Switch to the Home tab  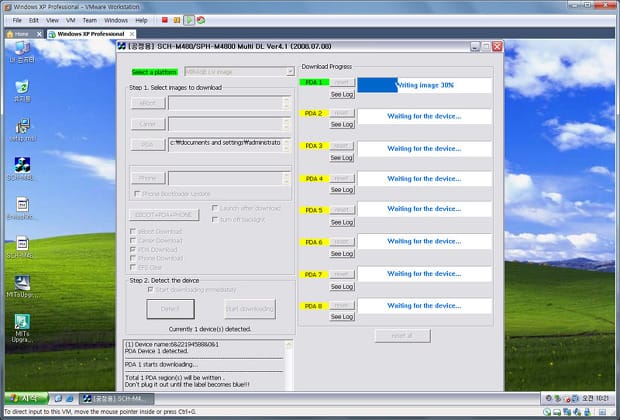24,34
